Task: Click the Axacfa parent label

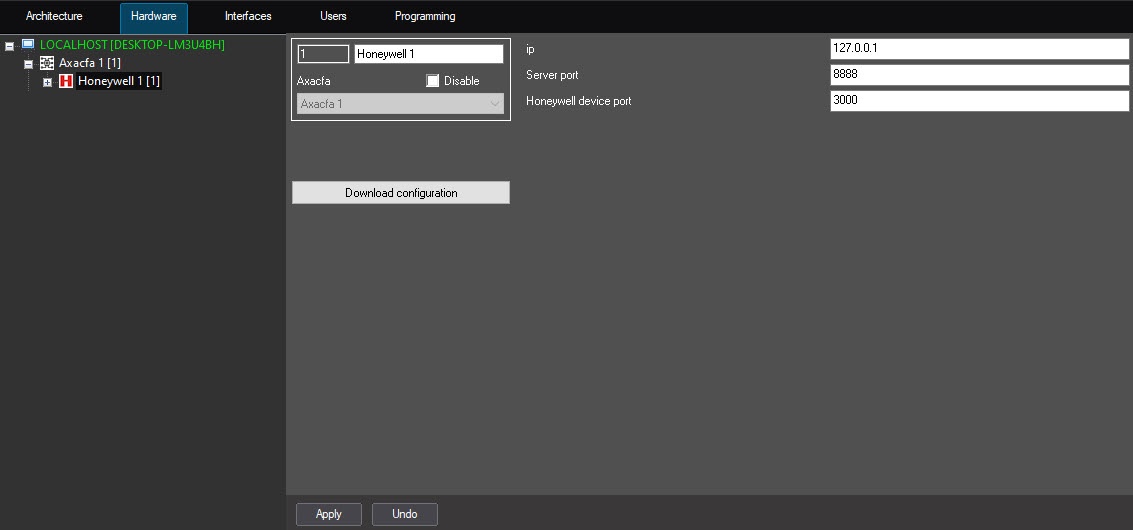Action: (x=314, y=81)
